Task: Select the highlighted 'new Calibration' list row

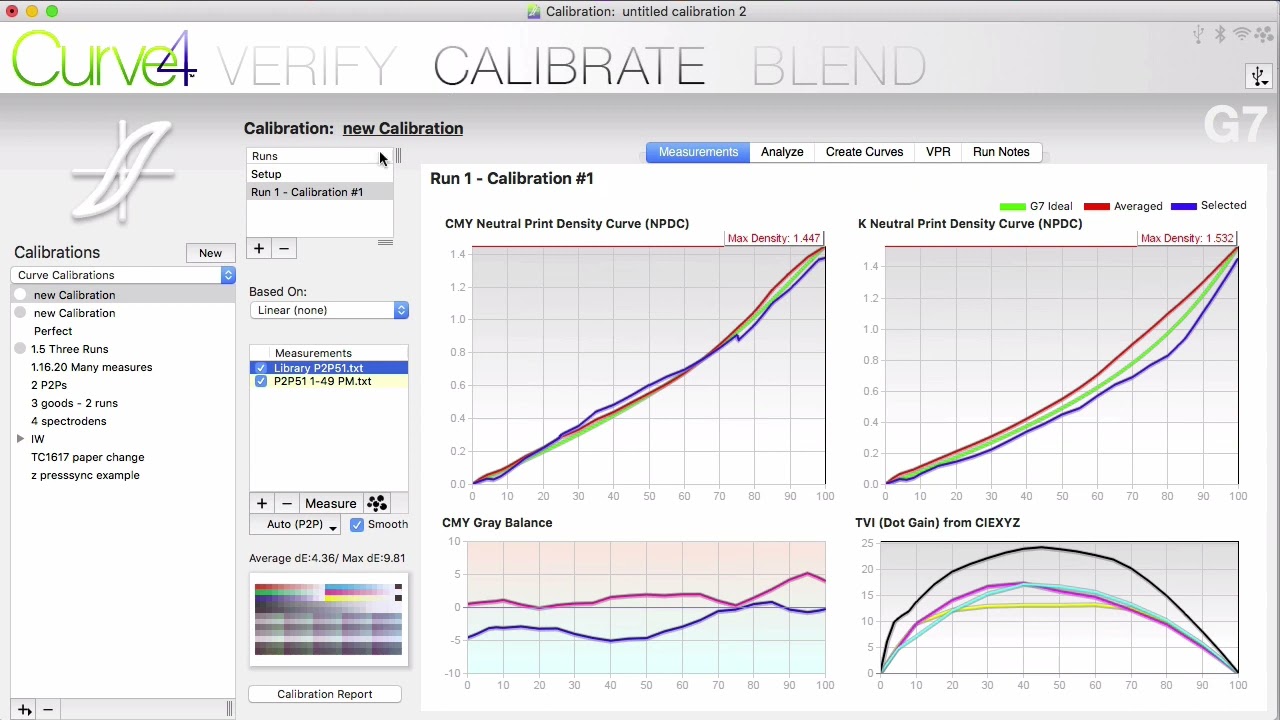Action: click(x=123, y=295)
